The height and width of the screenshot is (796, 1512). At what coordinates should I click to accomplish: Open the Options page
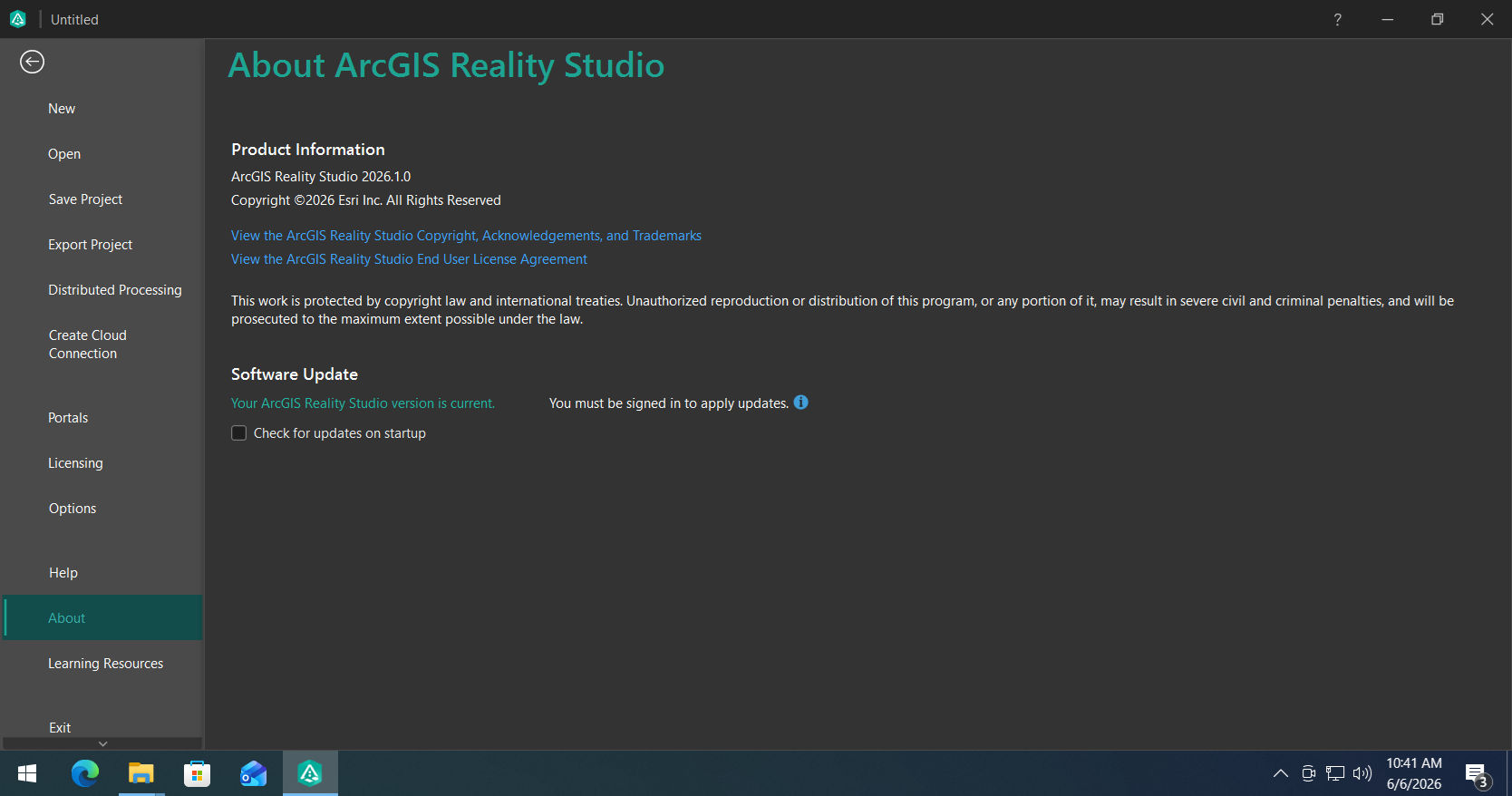(73, 509)
